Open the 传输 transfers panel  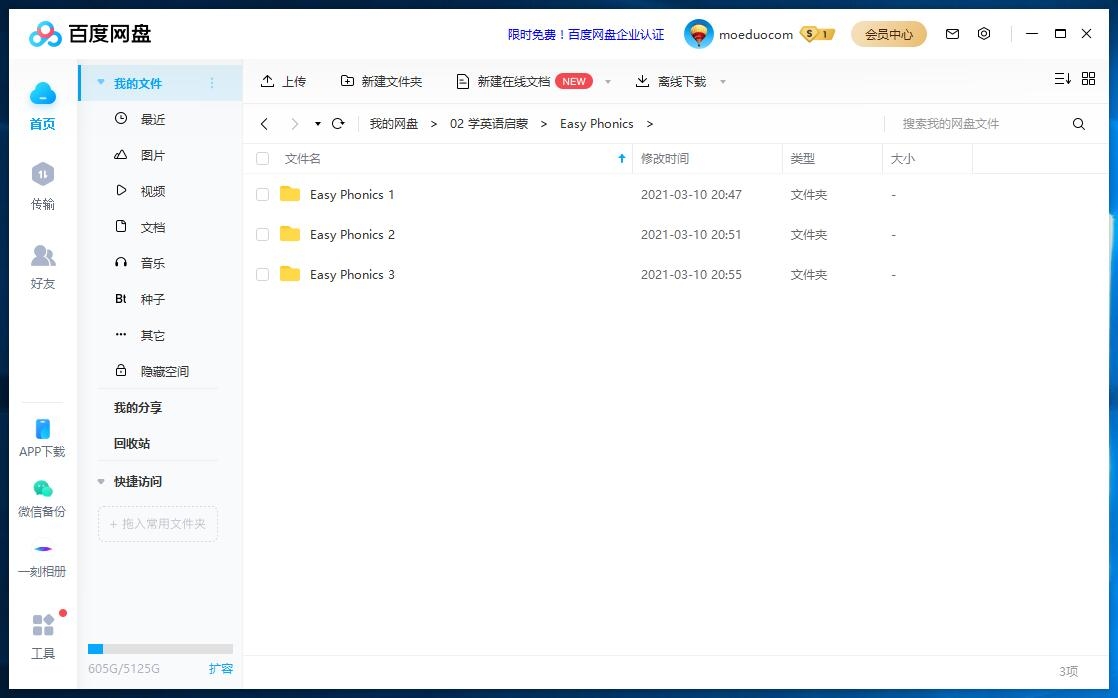coord(42,188)
